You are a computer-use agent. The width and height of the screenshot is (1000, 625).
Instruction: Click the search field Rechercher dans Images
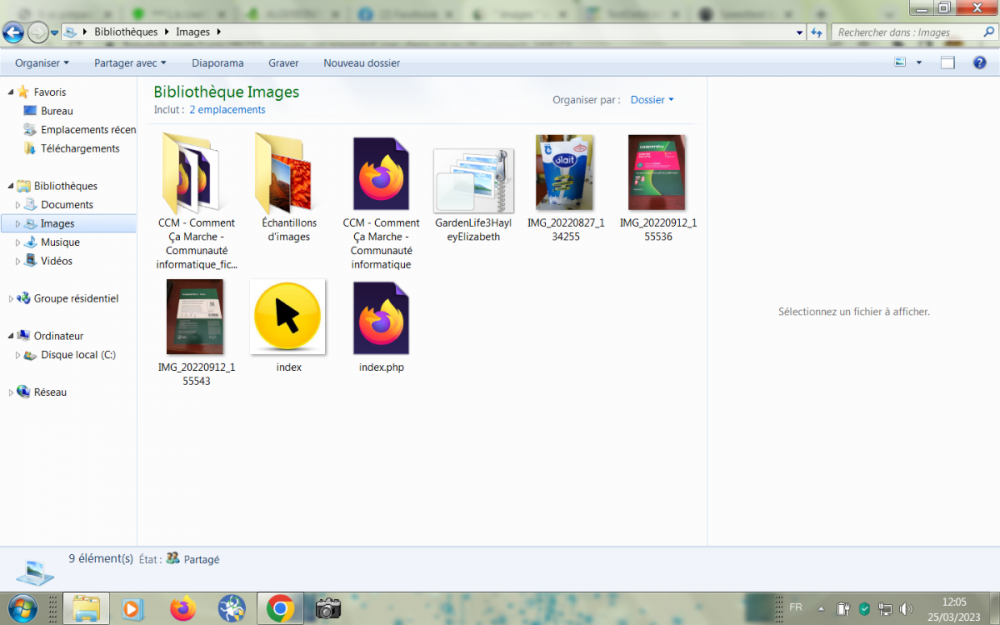click(x=905, y=32)
